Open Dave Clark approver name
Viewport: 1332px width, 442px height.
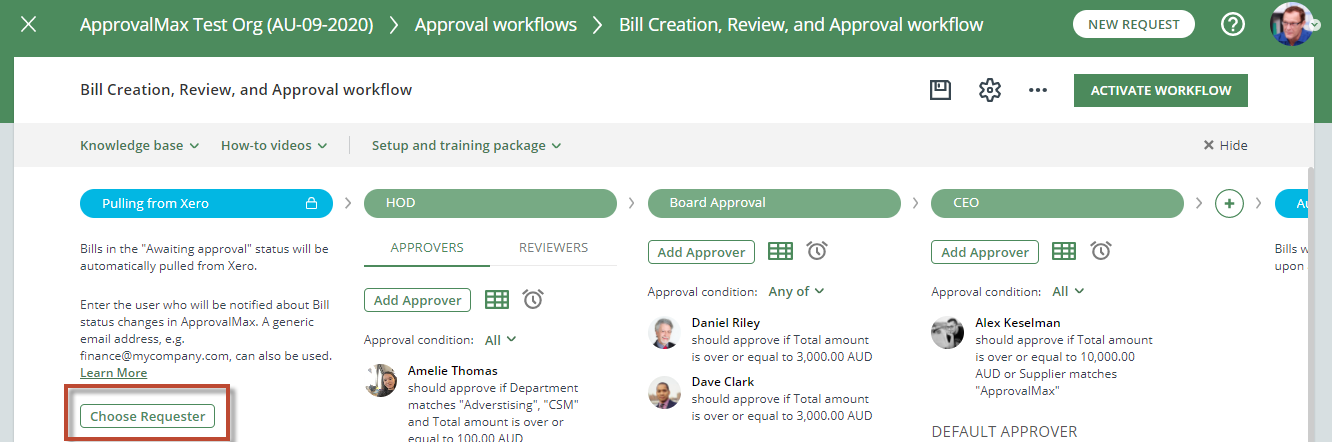[x=723, y=382]
